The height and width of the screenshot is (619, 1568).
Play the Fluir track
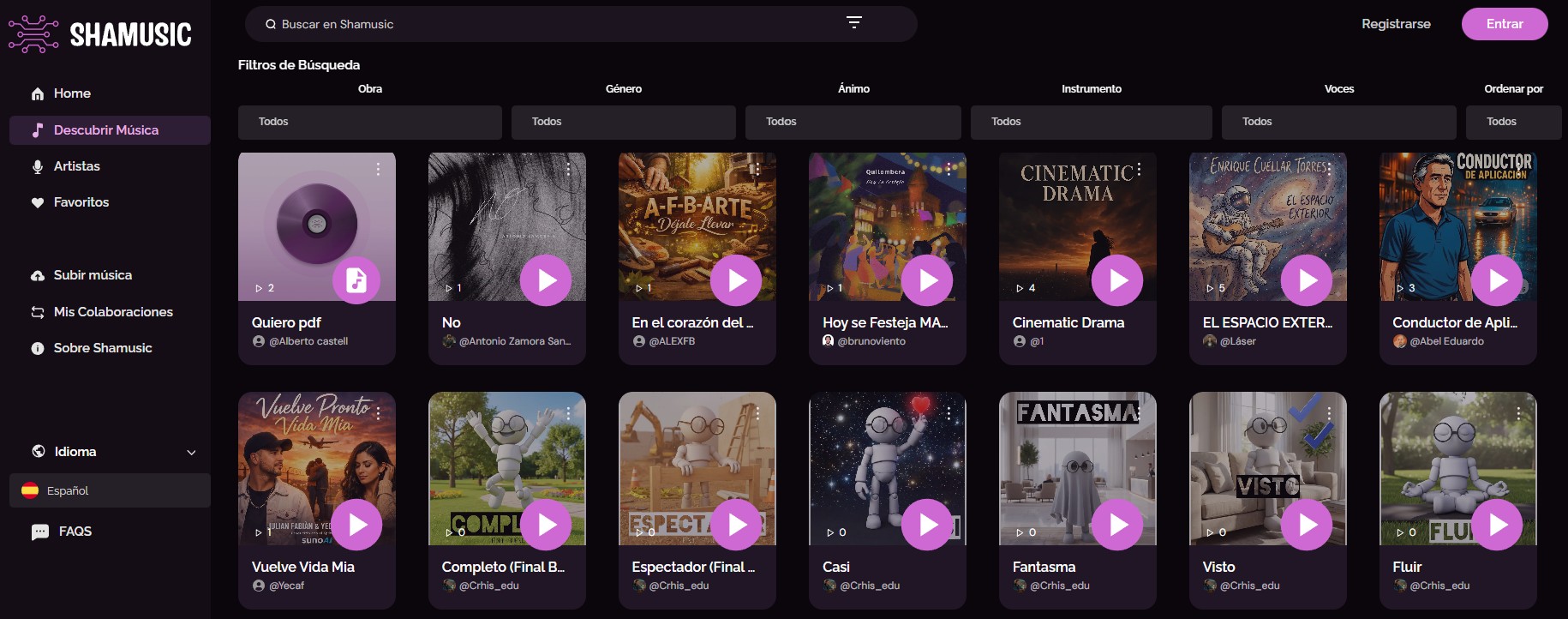[1497, 525]
